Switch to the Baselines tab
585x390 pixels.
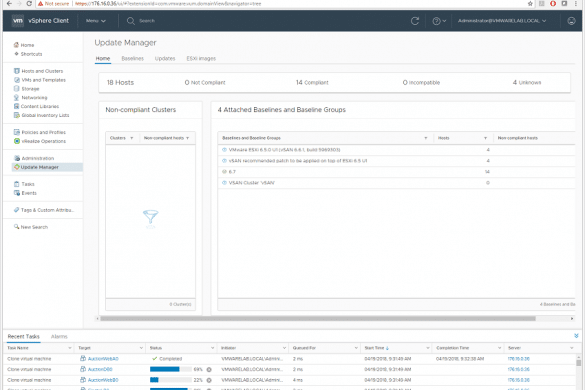[132, 59]
